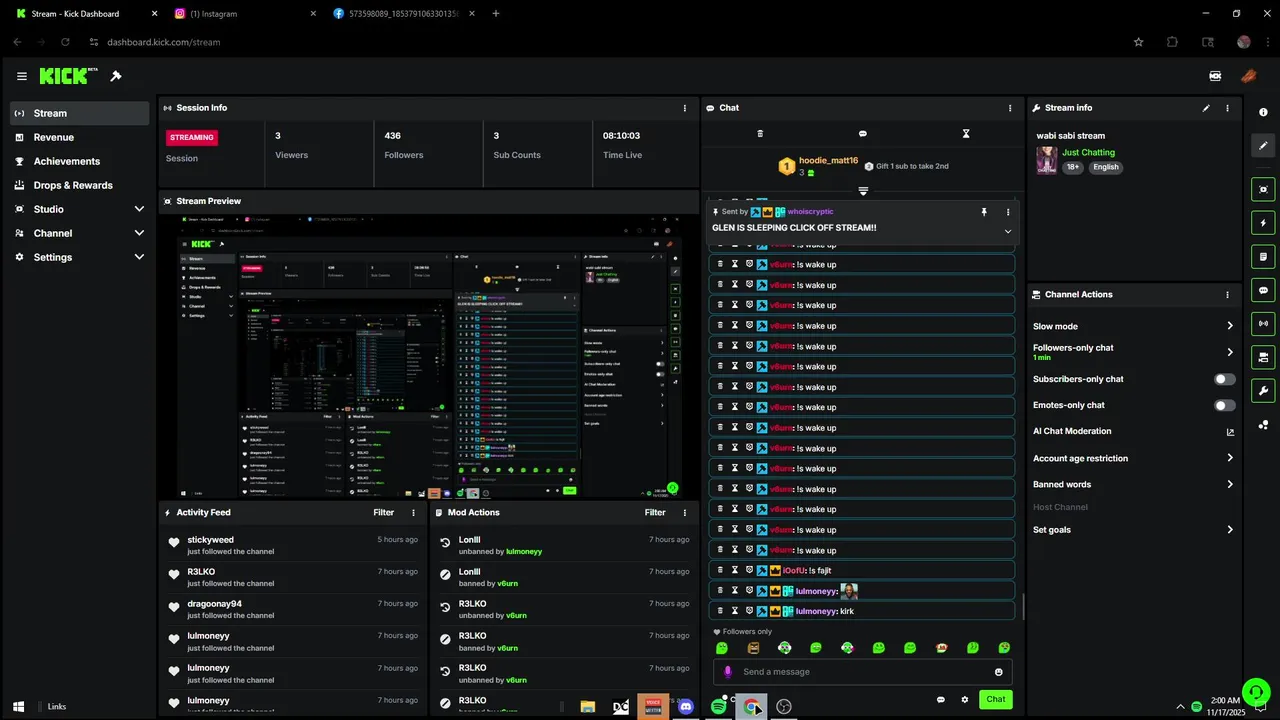This screenshot has width=1280, height=720.
Task: Open chat settings gear icon
Action: [x=965, y=700]
